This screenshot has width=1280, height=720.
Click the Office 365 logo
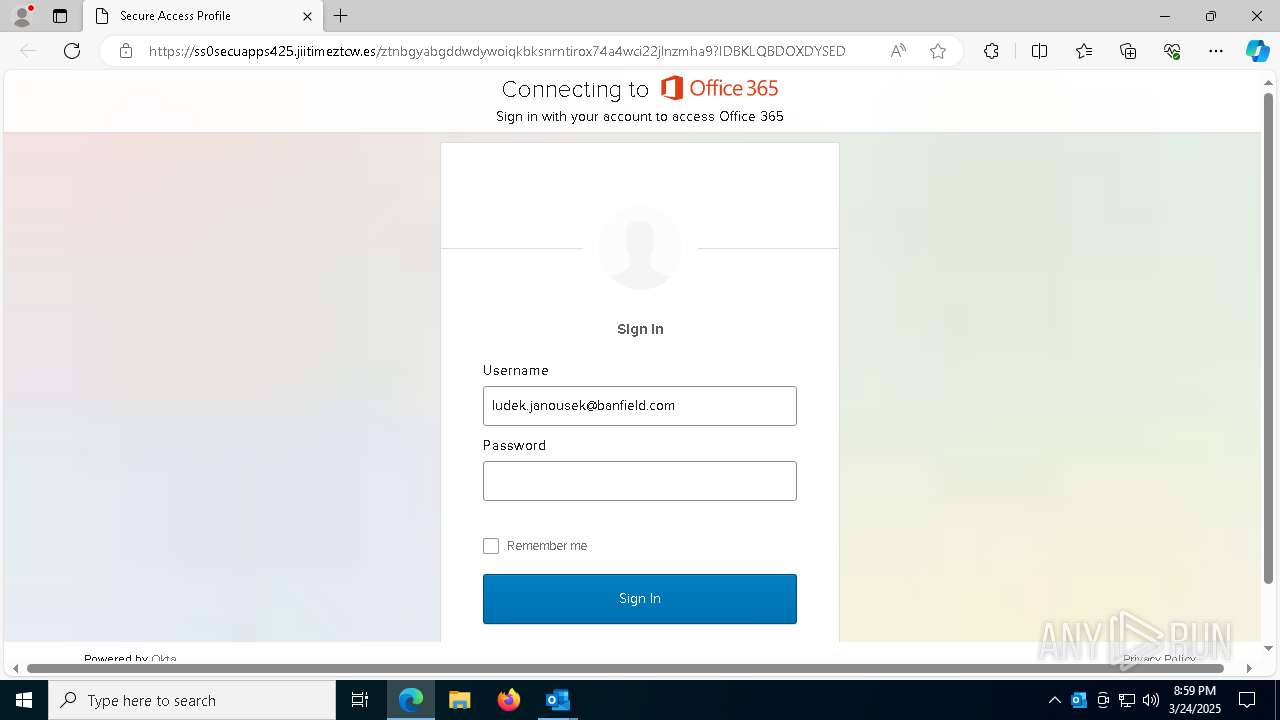[720, 88]
